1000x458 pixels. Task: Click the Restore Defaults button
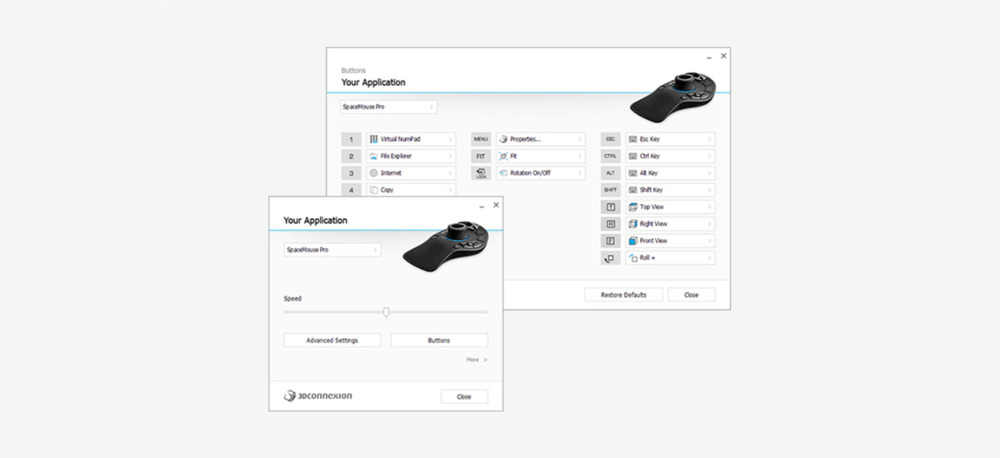click(x=624, y=295)
